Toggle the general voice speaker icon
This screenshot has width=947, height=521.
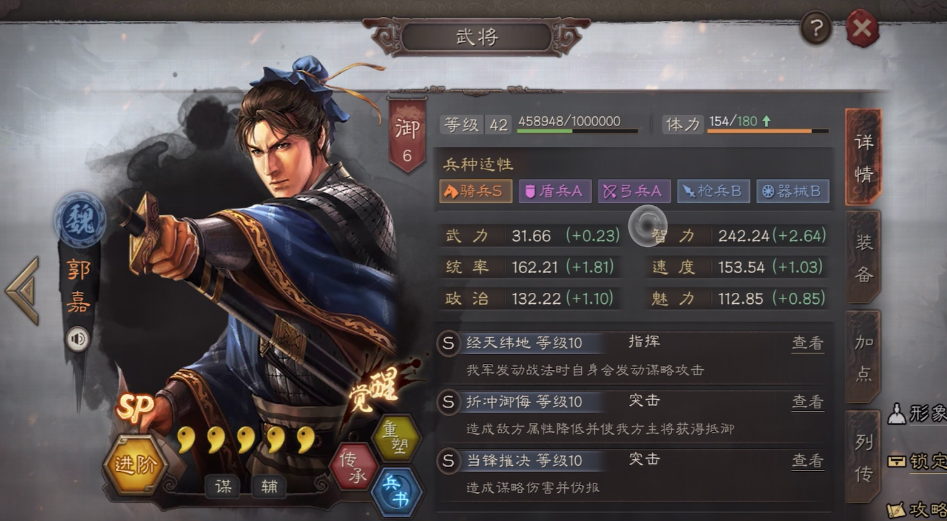[78, 339]
